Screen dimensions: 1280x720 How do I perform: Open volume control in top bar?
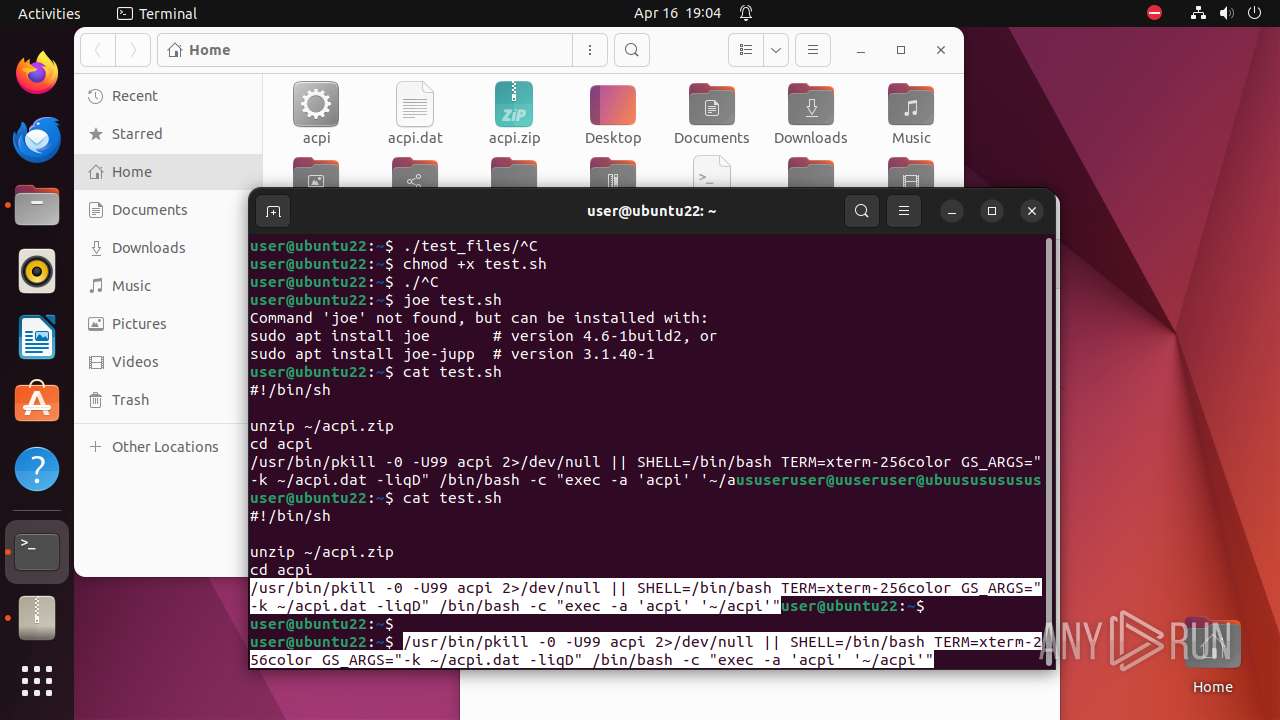coord(1225,13)
